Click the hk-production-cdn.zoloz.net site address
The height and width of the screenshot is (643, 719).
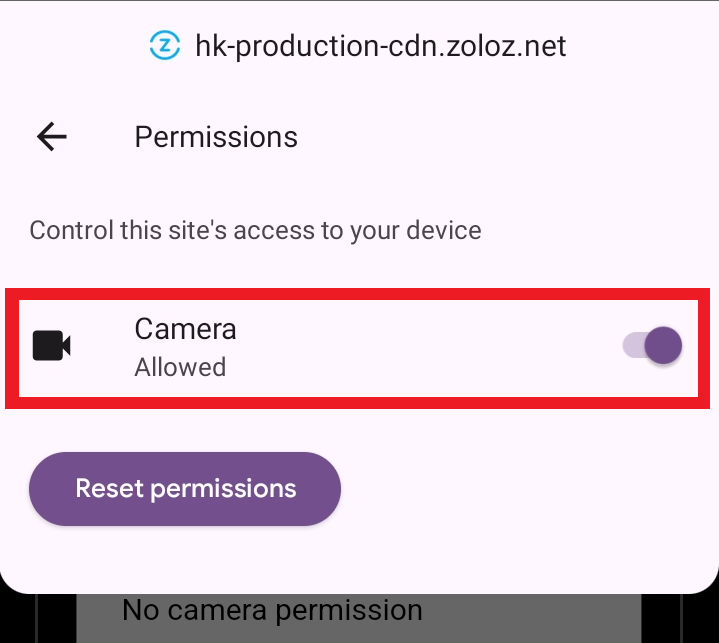click(381, 46)
